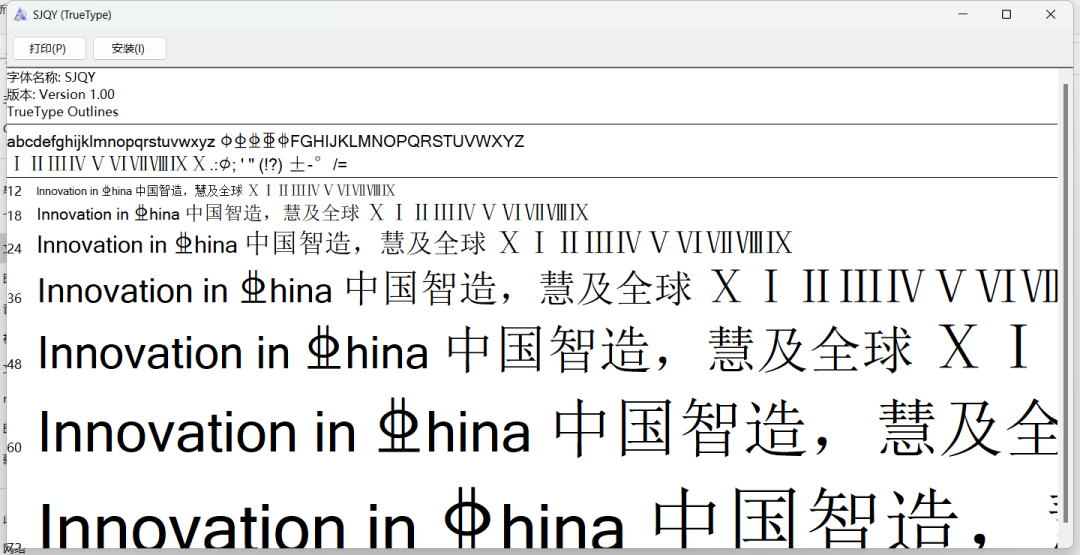Click the 12-point sample text line
The height and width of the screenshot is (555, 1080).
click(215, 191)
